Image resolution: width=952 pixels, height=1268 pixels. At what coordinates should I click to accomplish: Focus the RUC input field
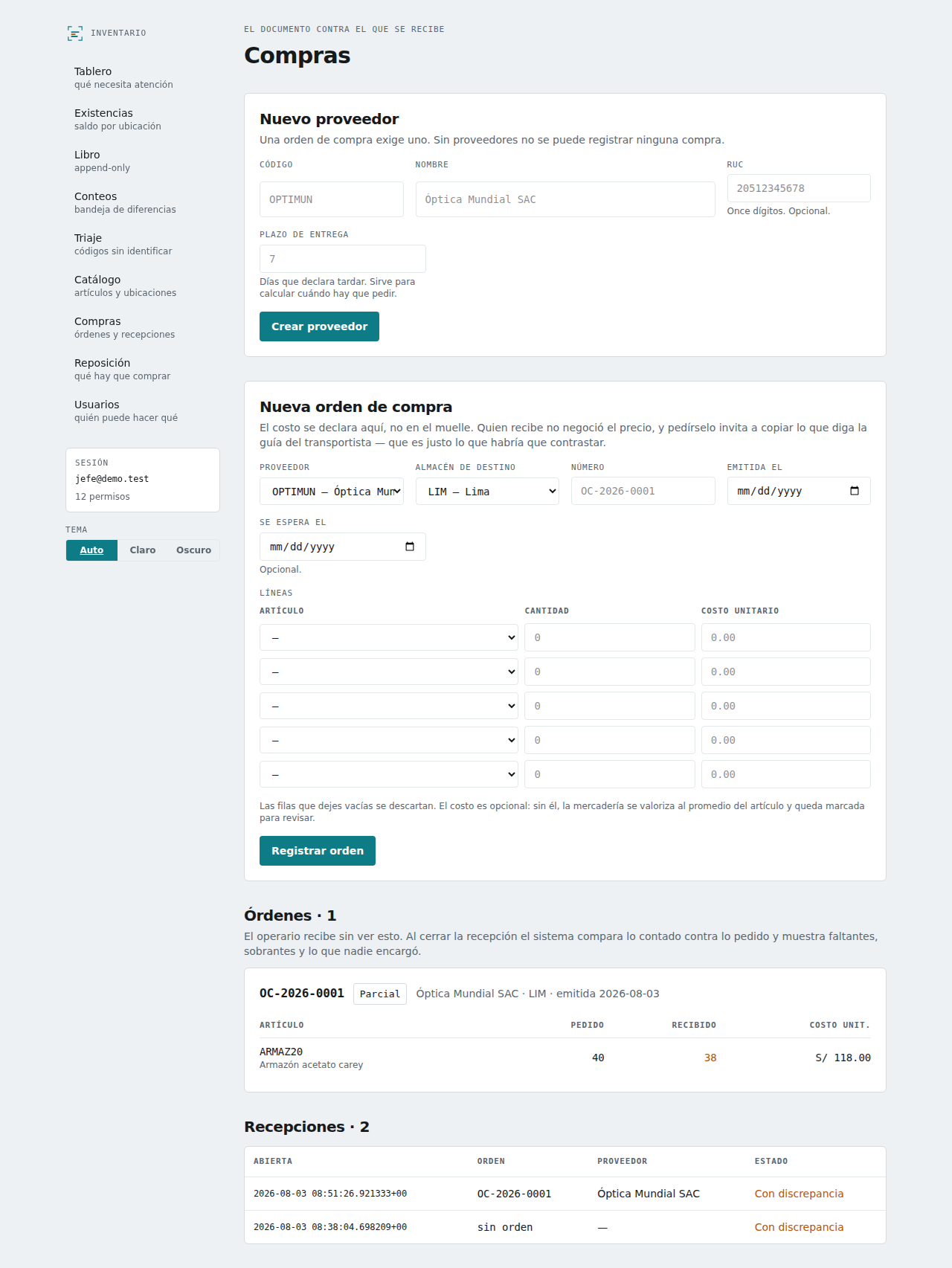[x=799, y=188]
